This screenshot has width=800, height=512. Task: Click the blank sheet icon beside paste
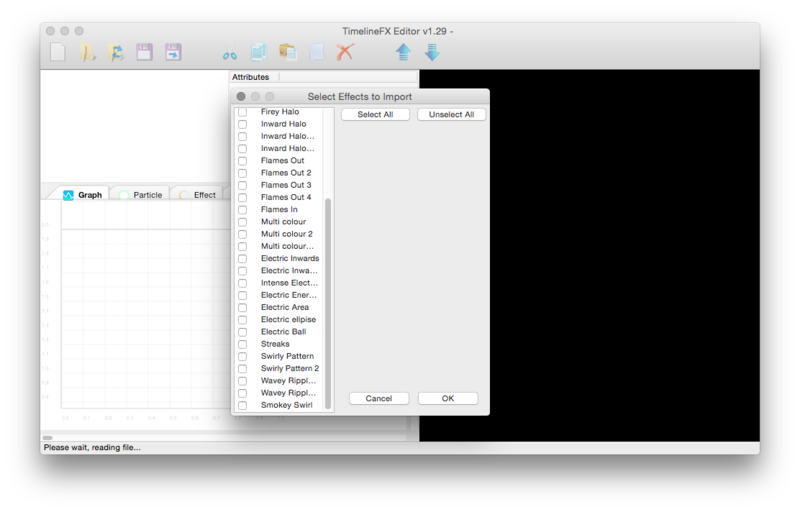(316, 52)
